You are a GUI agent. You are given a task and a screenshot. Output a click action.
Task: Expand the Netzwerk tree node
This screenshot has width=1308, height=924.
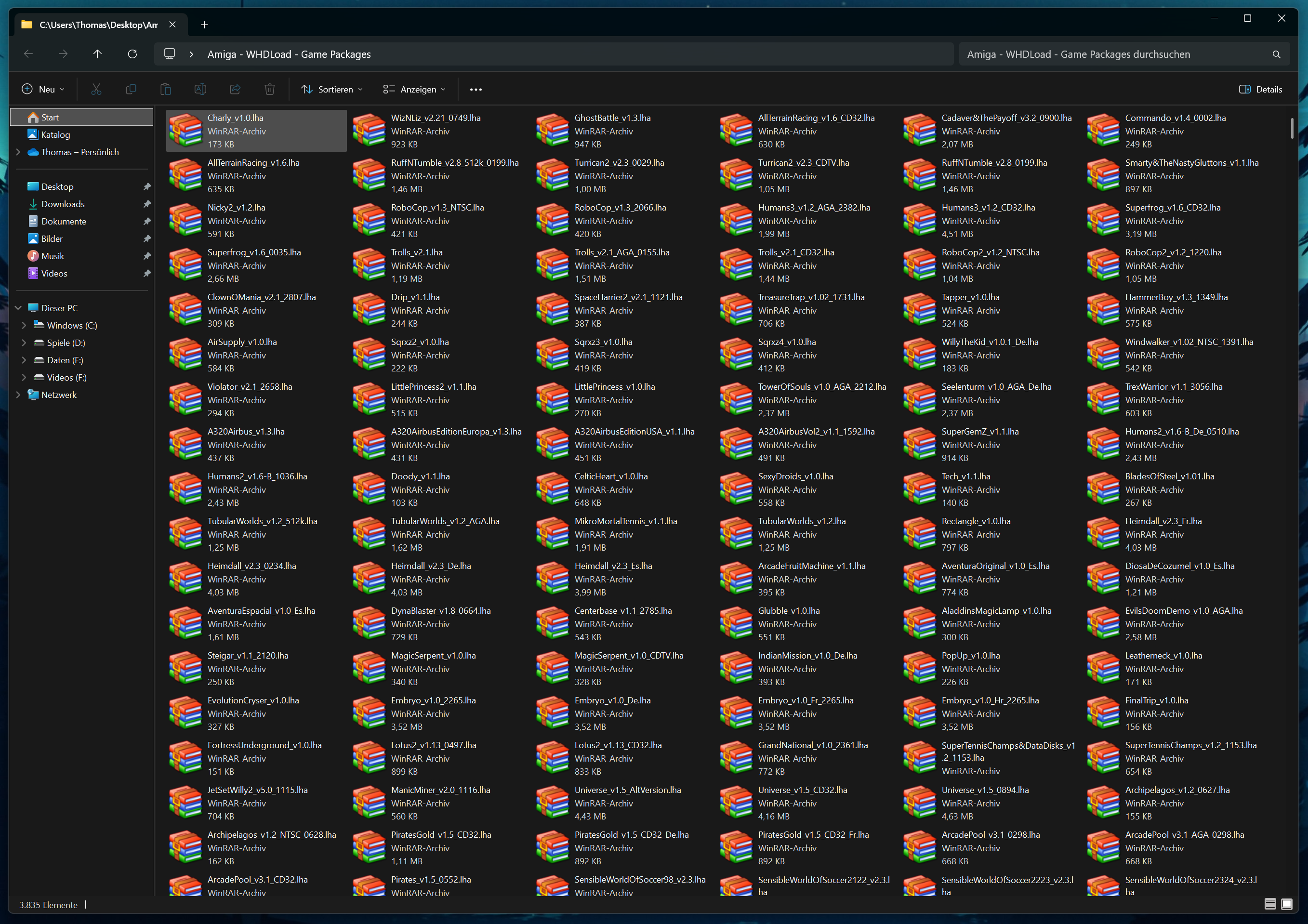click(18, 395)
